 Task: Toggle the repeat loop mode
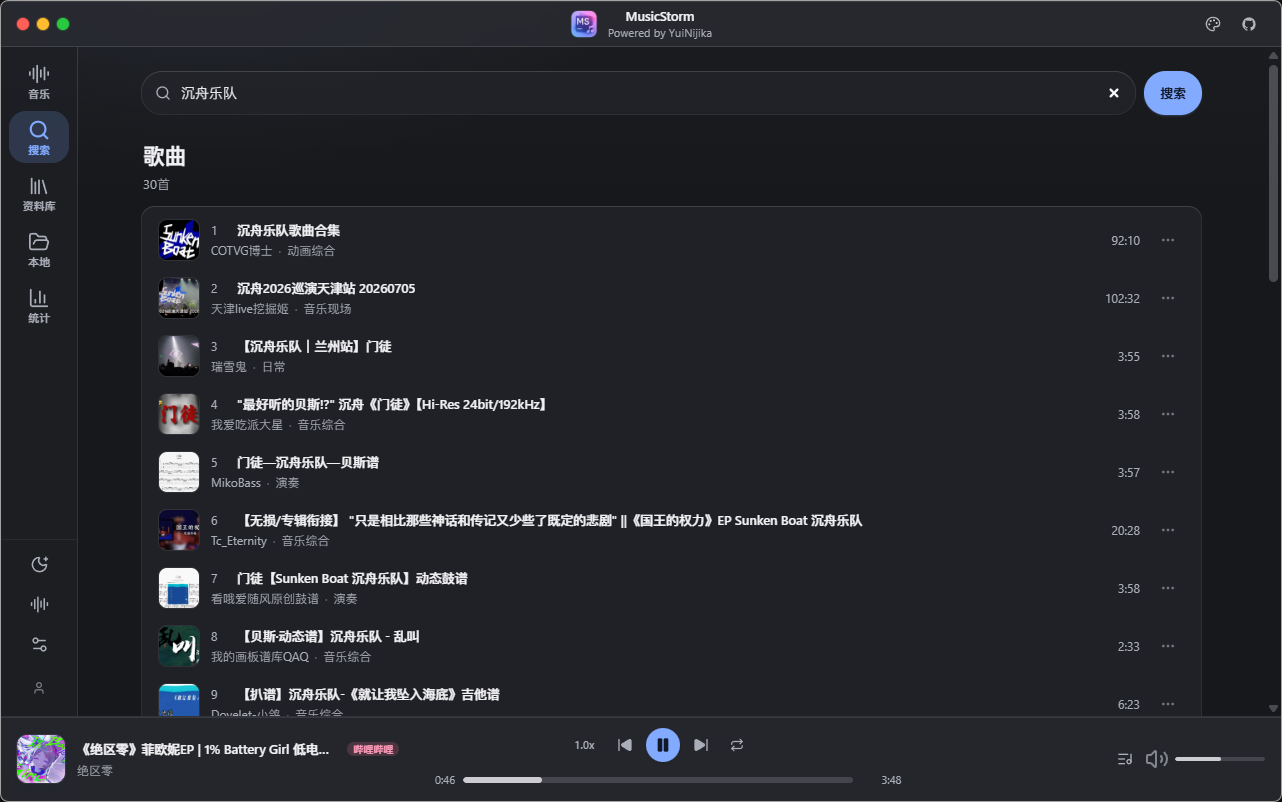point(737,745)
